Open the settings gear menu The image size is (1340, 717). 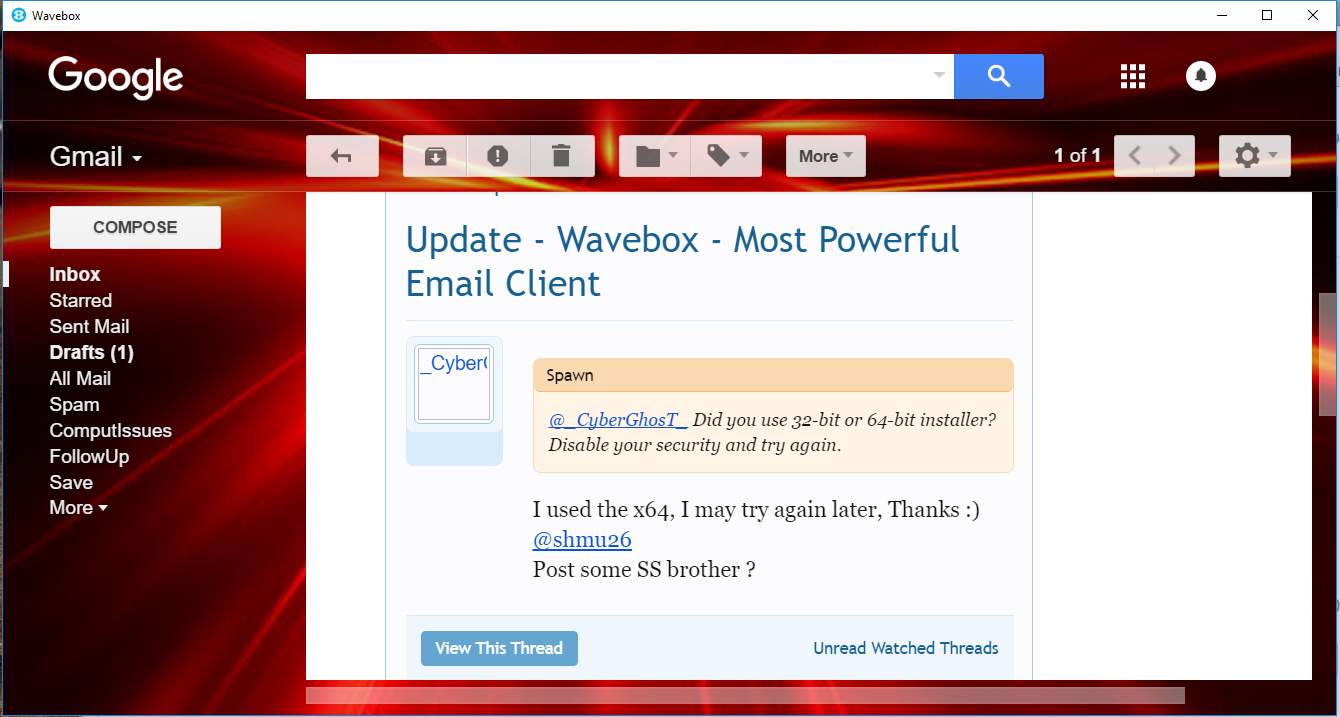click(1255, 156)
